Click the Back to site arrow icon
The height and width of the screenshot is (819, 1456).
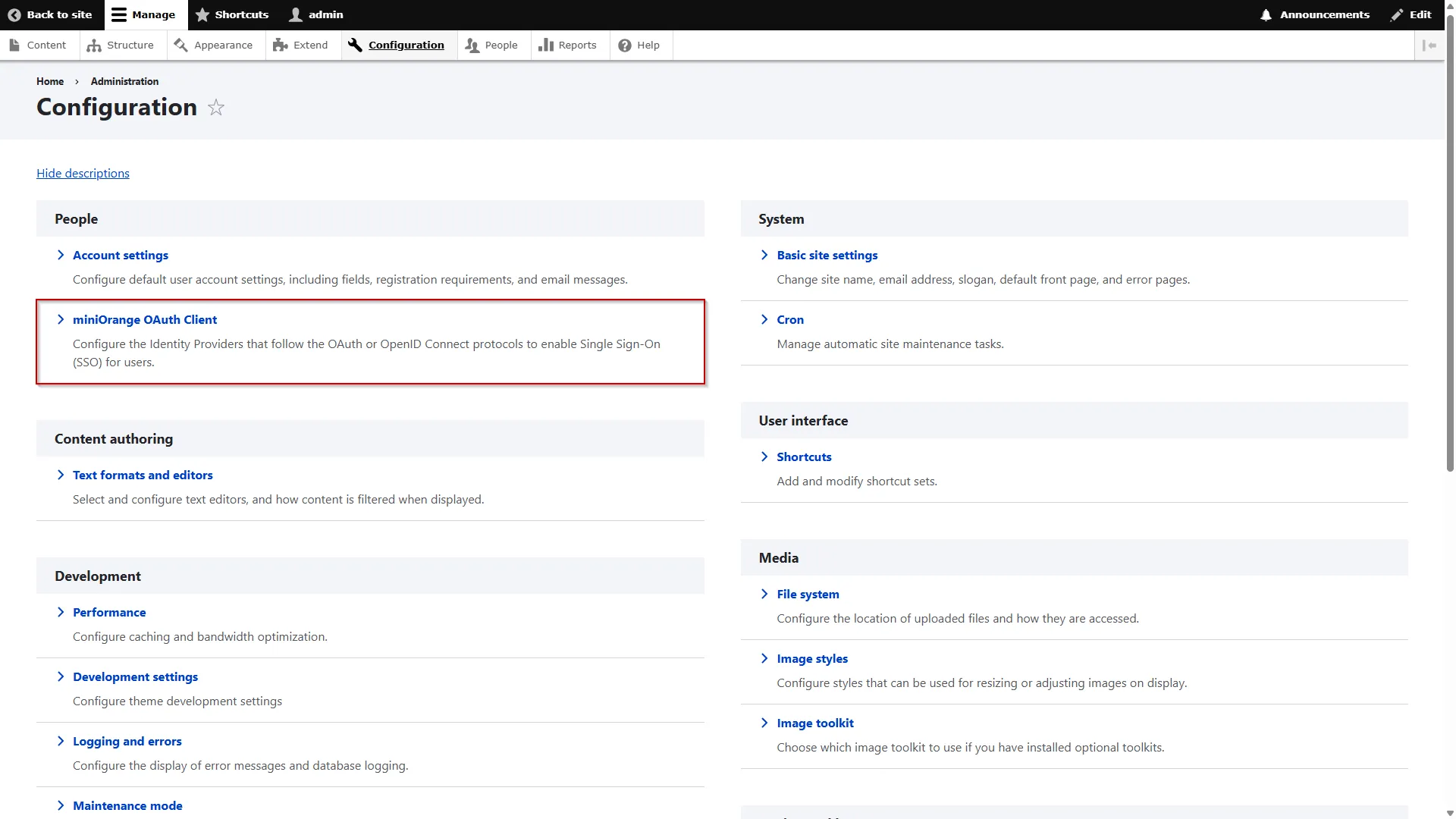coord(14,14)
